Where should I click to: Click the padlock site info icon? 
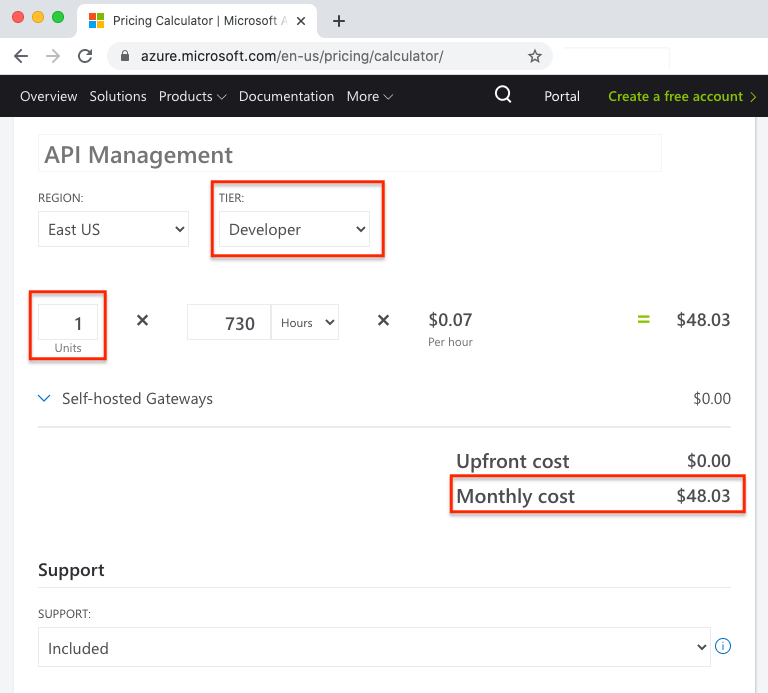[125, 56]
